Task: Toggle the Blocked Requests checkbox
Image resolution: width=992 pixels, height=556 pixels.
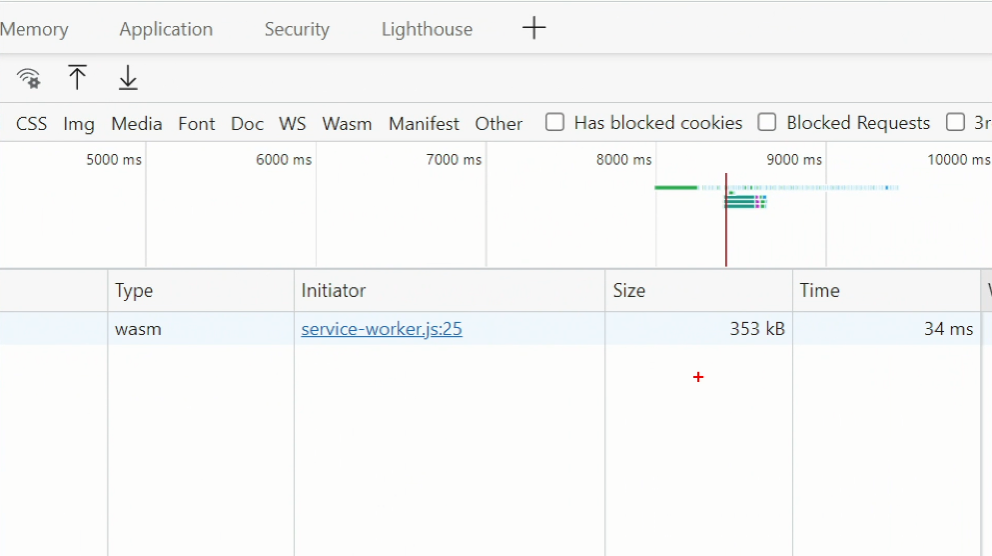Action: [x=767, y=122]
